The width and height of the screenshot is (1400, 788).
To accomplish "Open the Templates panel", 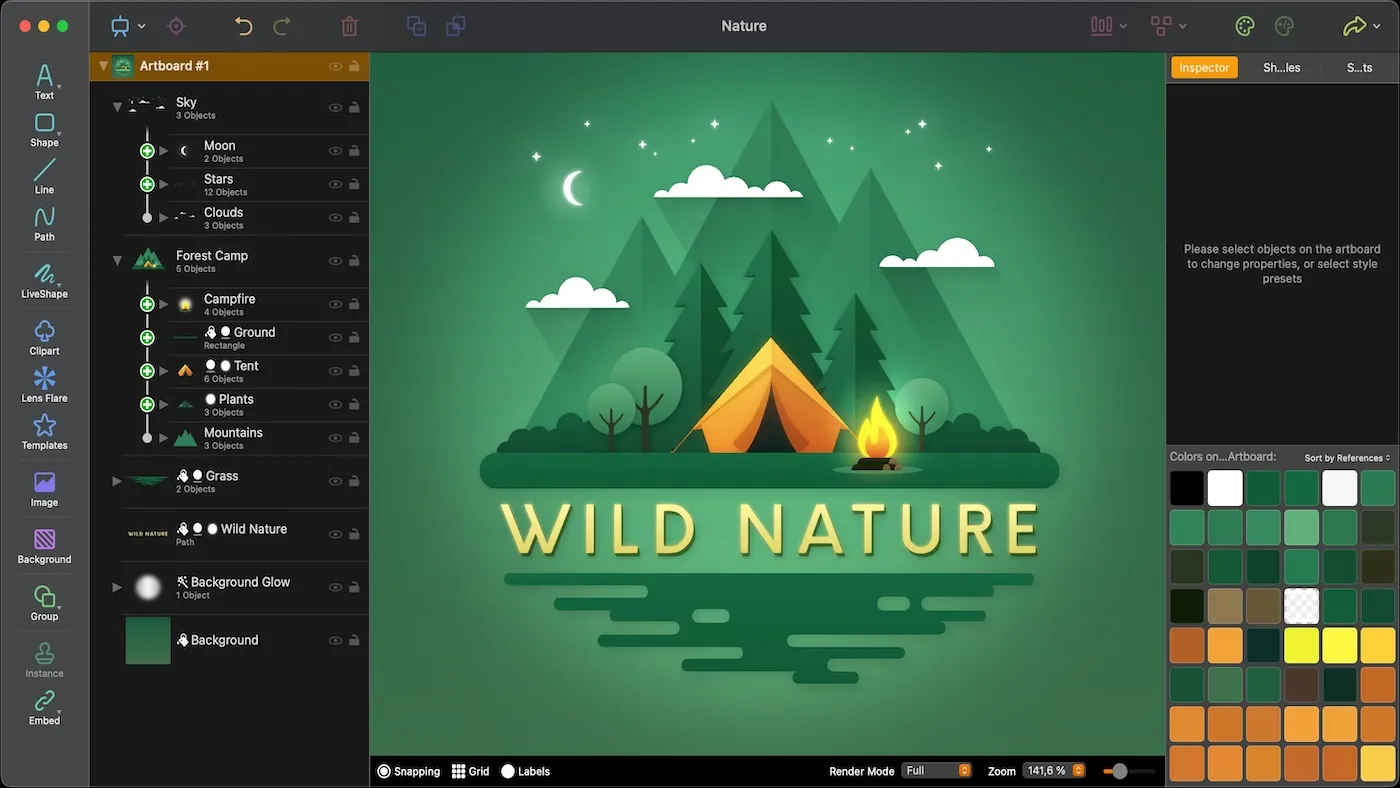I will pos(44,432).
